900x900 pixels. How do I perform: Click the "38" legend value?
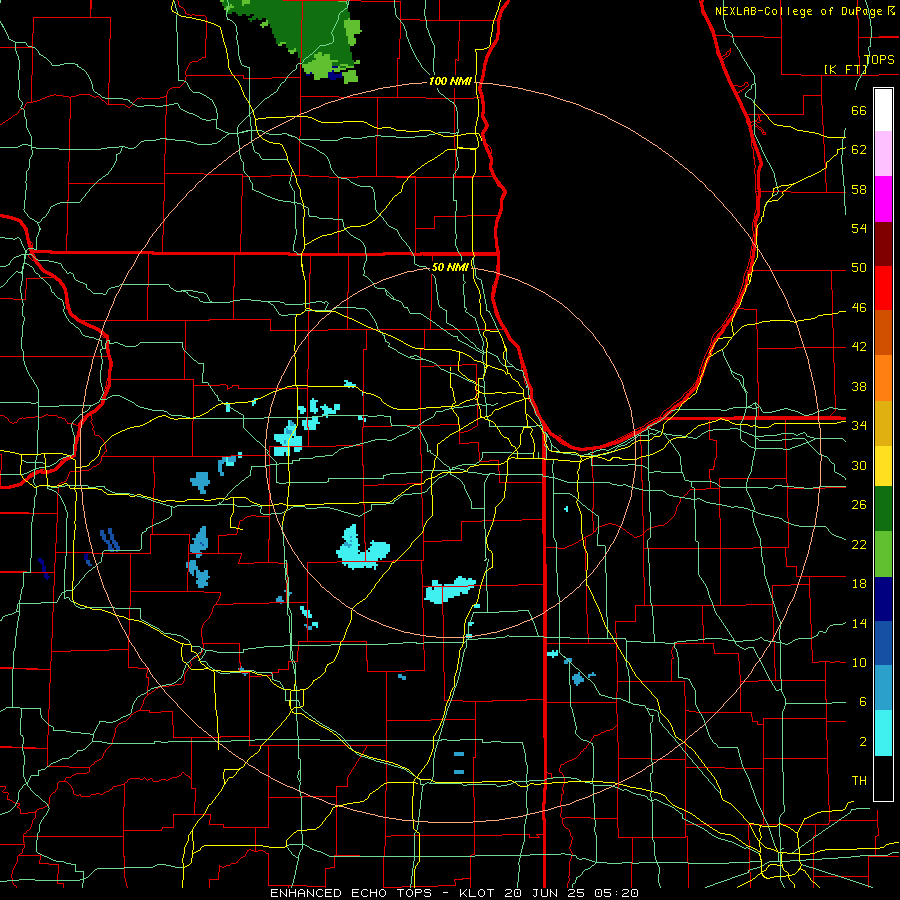pos(859,386)
